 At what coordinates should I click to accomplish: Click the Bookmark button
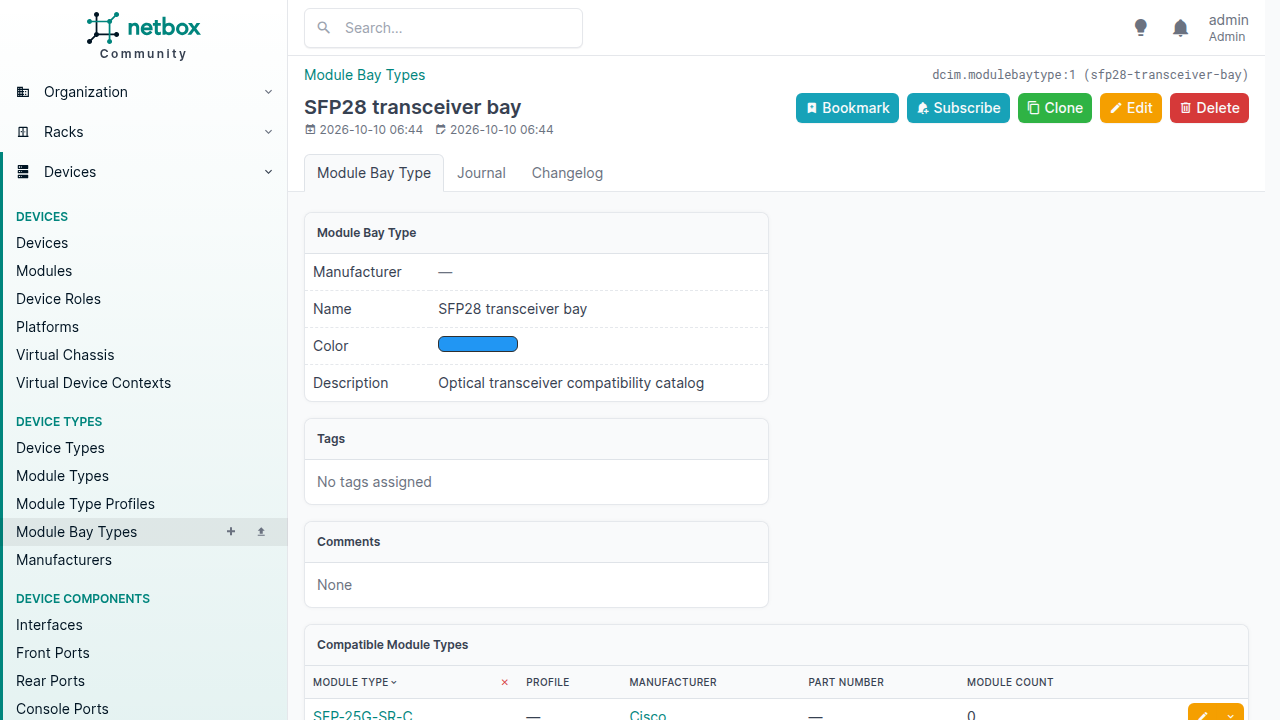coord(847,108)
